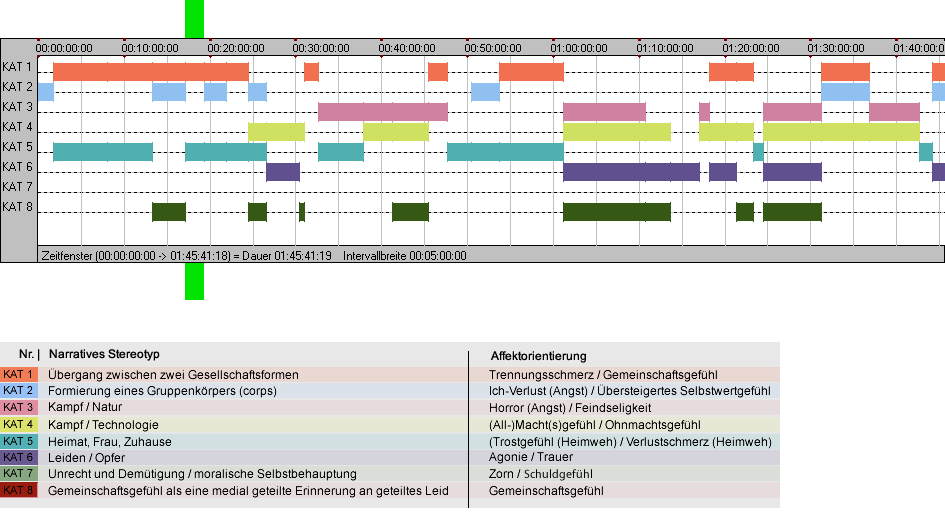Click the 01:30:00:00 timecode label
This screenshot has width=945, height=530.
tap(837, 48)
